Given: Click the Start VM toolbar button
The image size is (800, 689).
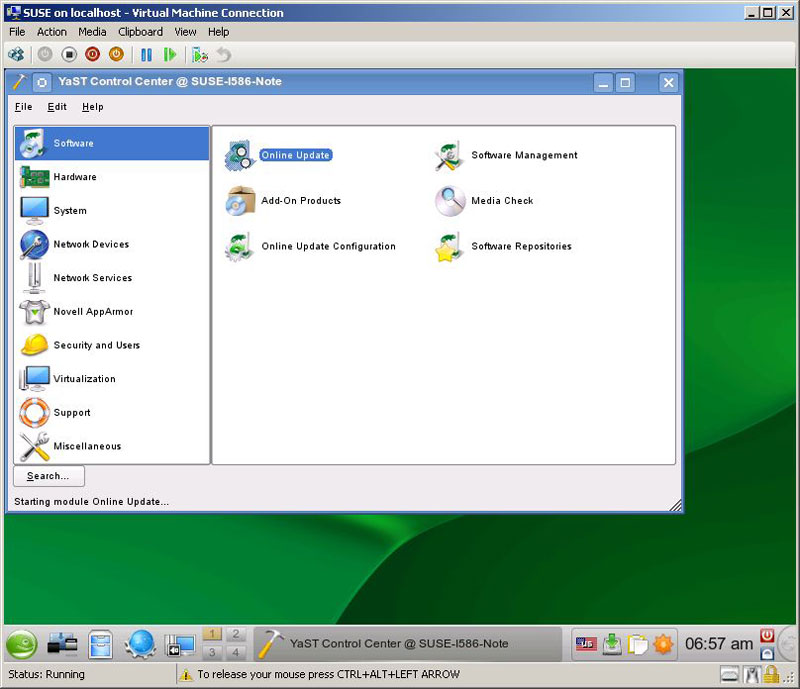Looking at the screenshot, I should pyautogui.click(x=45, y=54).
